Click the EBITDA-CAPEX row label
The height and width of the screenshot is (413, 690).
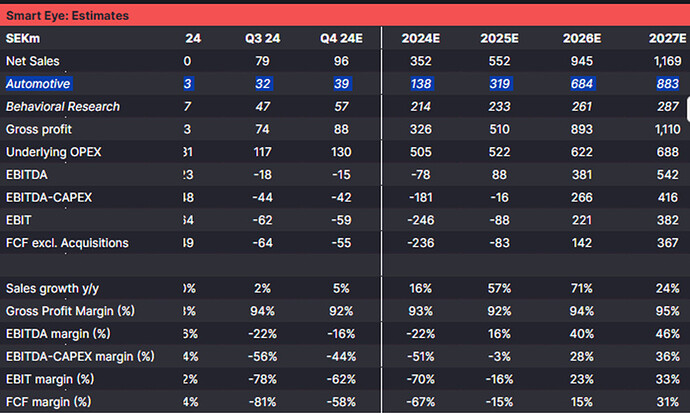tap(49, 197)
